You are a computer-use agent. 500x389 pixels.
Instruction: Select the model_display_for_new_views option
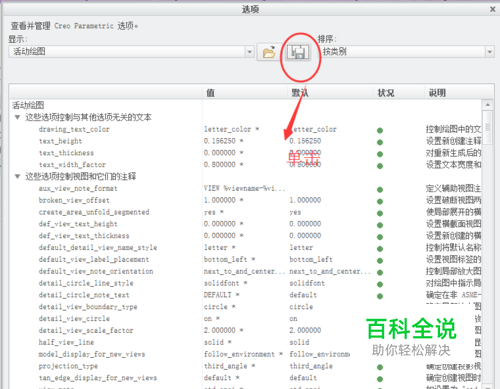[x=92, y=354]
